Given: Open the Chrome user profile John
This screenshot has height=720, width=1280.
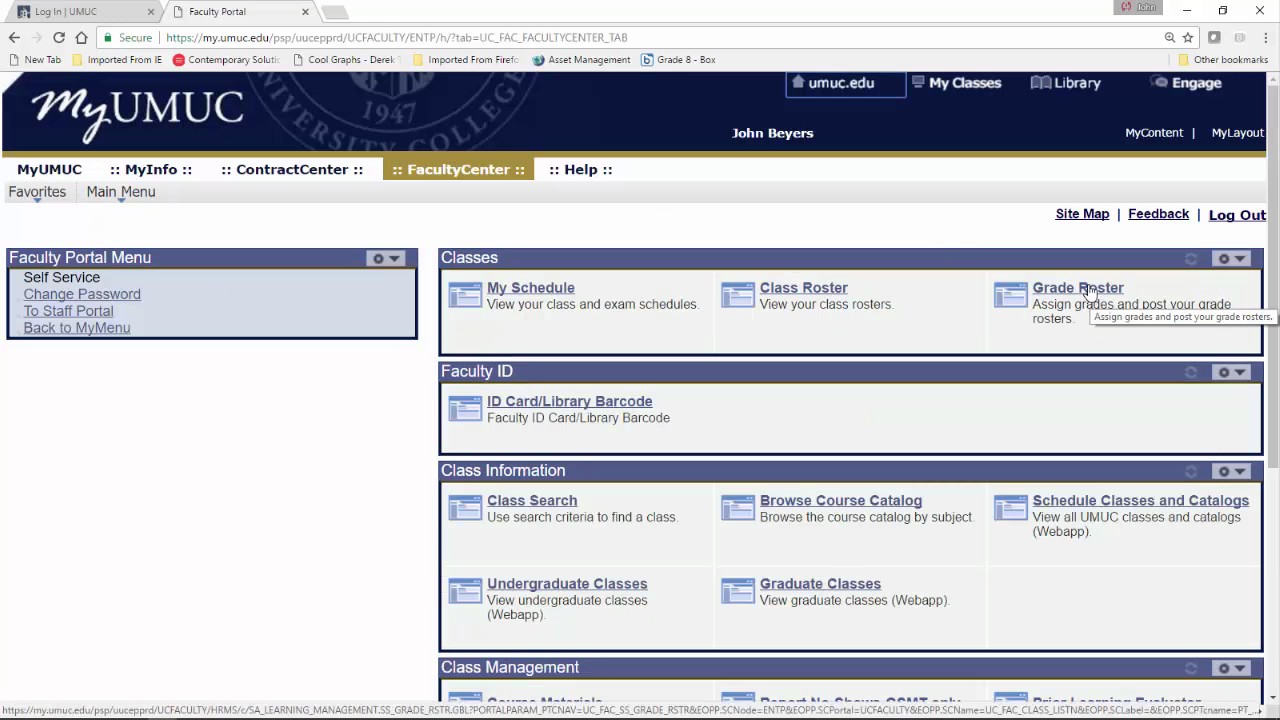Looking at the screenshot, I should [1140, 8].
